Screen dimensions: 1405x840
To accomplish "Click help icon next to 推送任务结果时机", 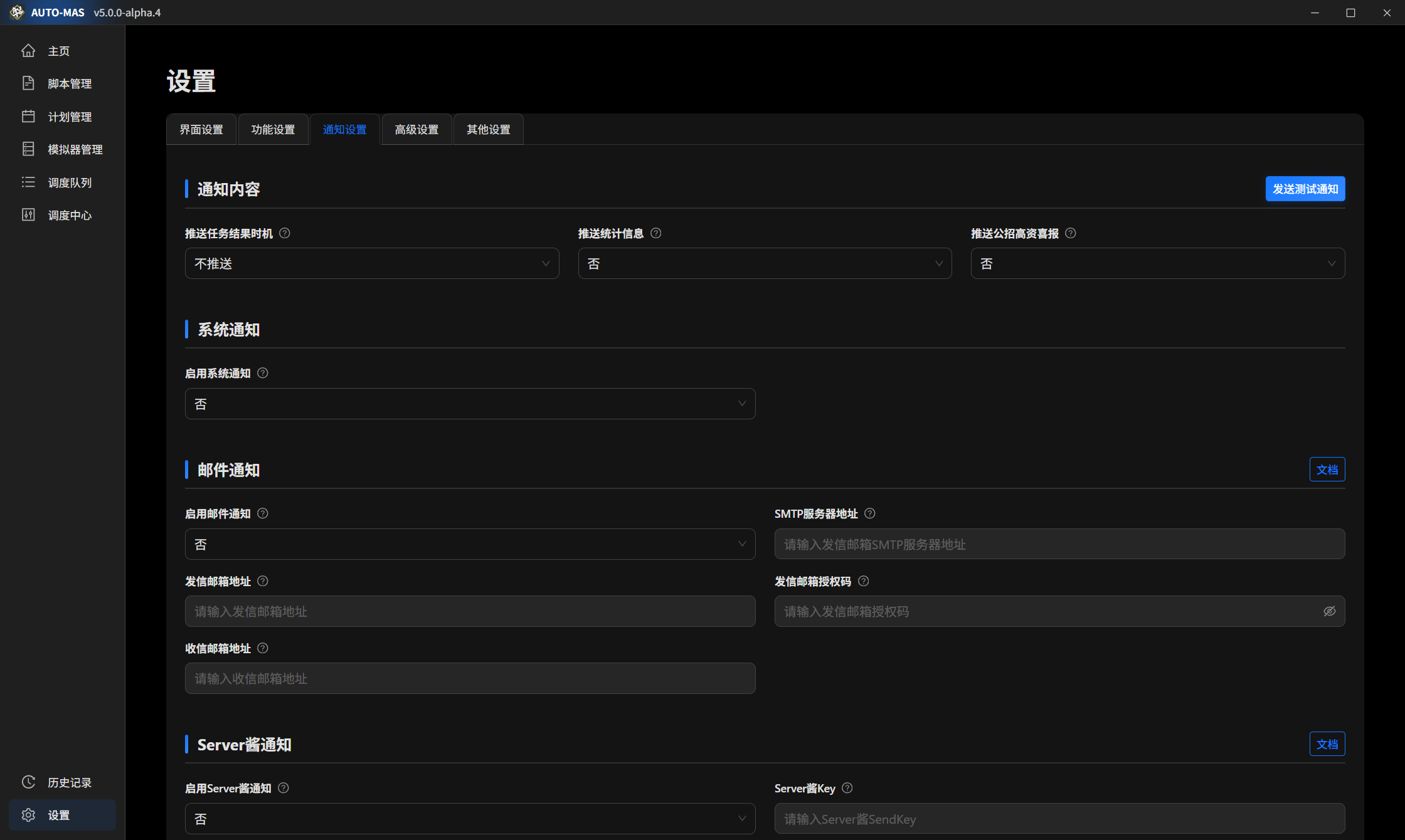I will [285, 233].
